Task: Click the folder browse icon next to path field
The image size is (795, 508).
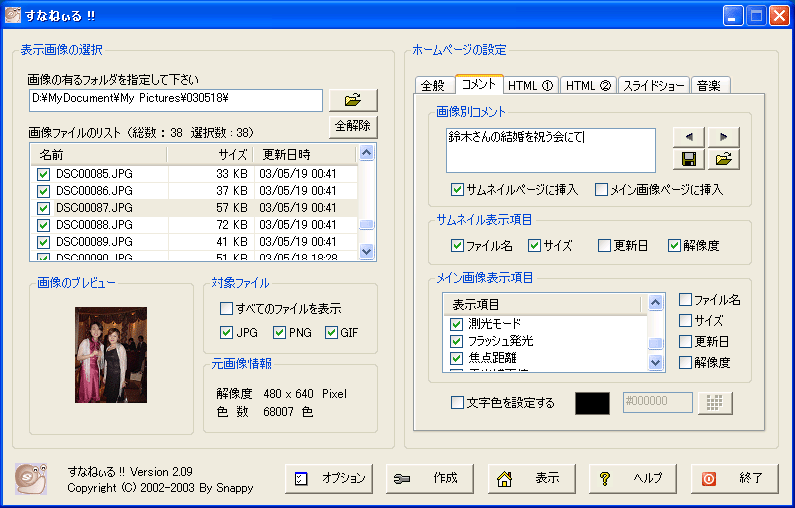Action: point(353,100)
